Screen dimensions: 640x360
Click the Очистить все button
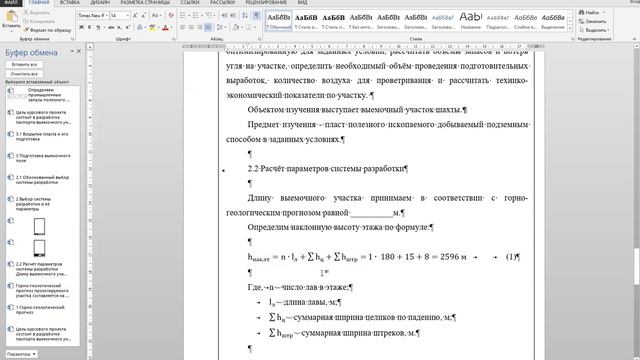click(24, 74)
